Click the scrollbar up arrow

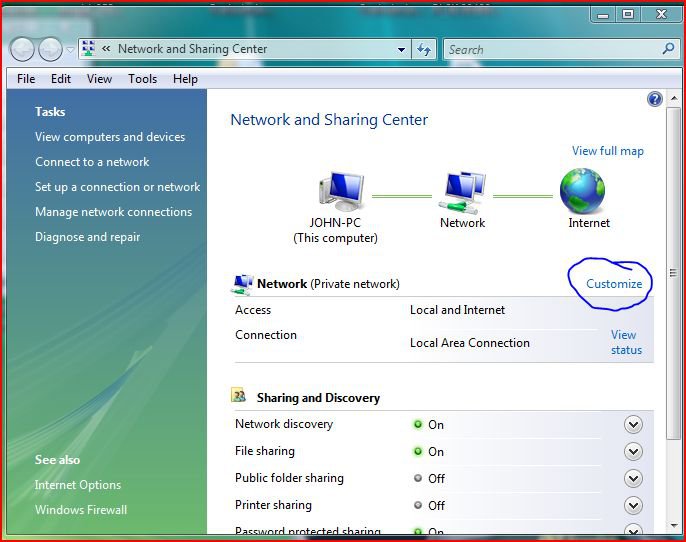pyautogui.click(x=673, y=98)
